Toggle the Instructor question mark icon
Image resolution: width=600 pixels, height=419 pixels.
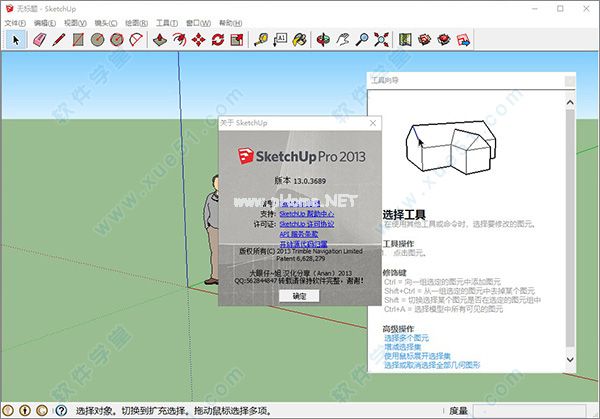click(61, 411)
